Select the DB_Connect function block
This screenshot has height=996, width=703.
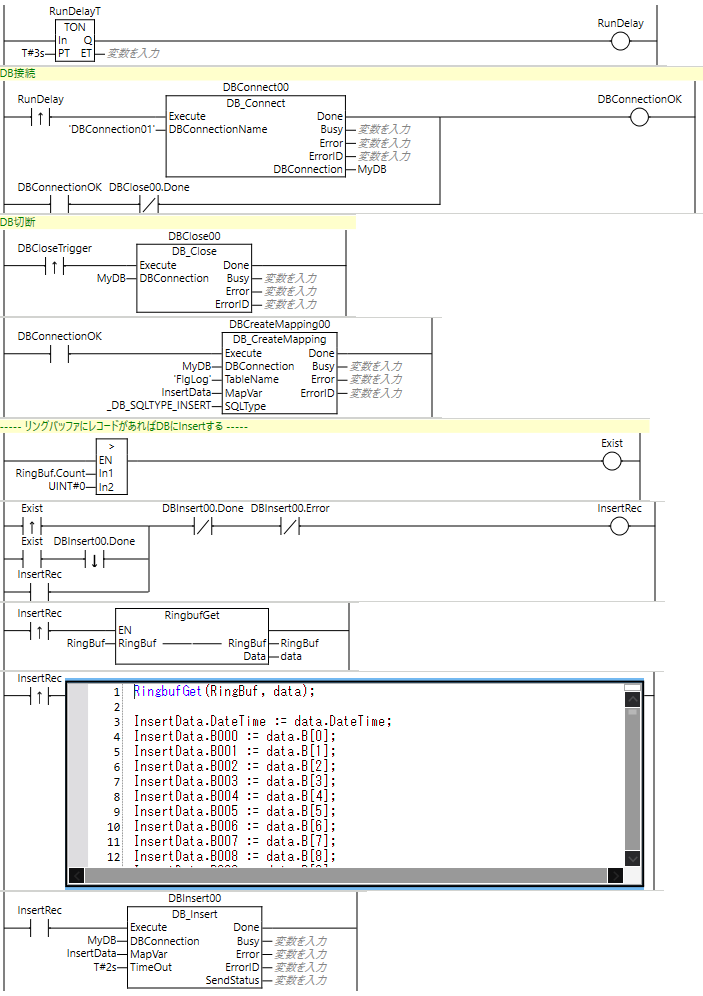pos(255,137)
